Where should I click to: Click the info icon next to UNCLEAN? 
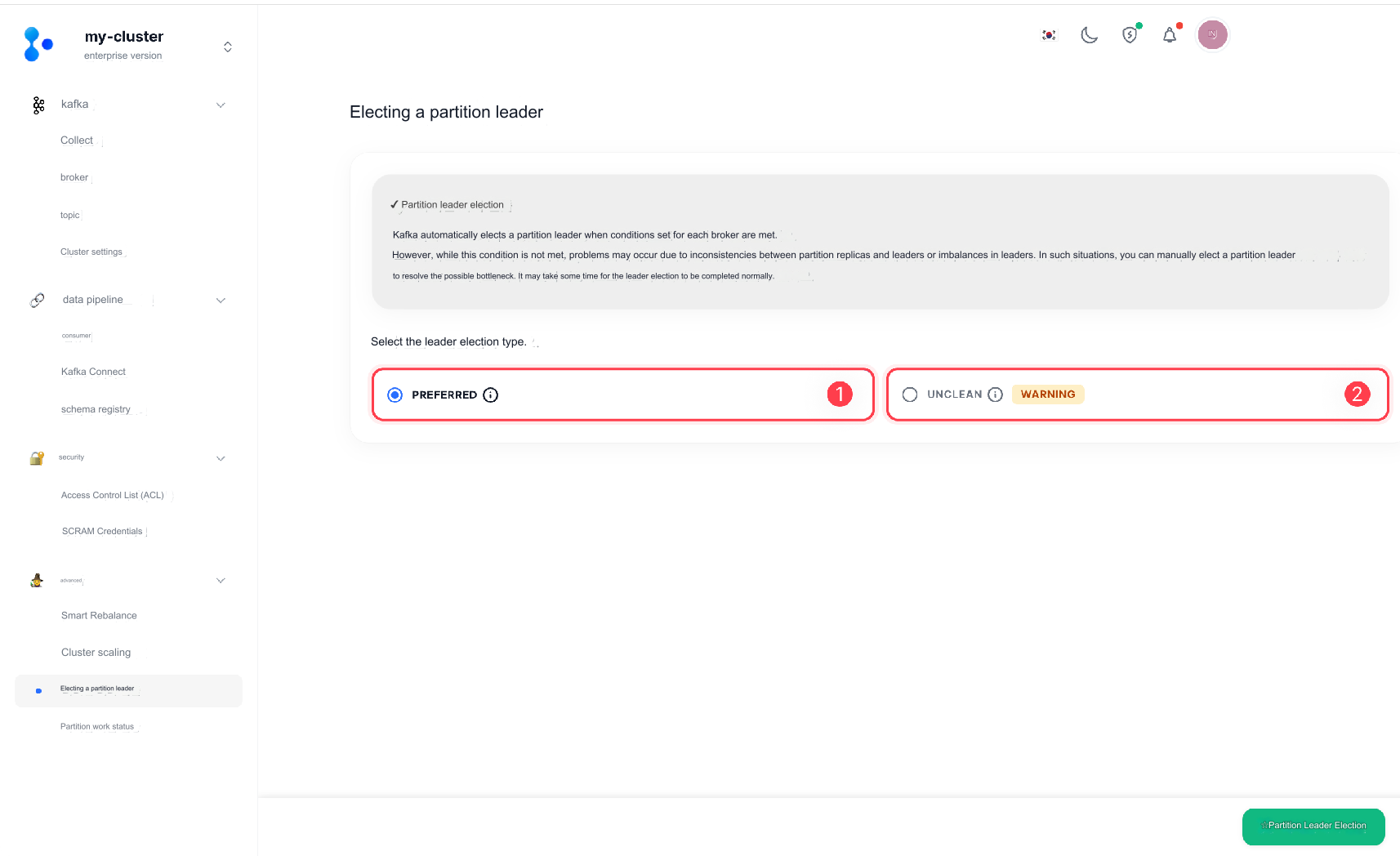coord(995,395)
